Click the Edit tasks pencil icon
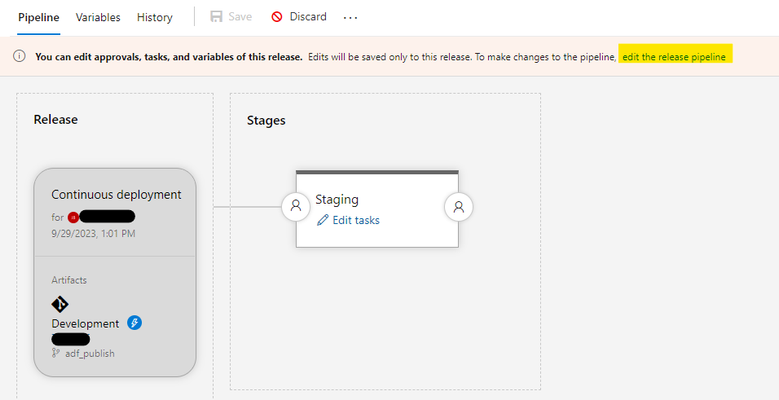The width and height of the screenshot is (779, 400). tap(322, 220)
